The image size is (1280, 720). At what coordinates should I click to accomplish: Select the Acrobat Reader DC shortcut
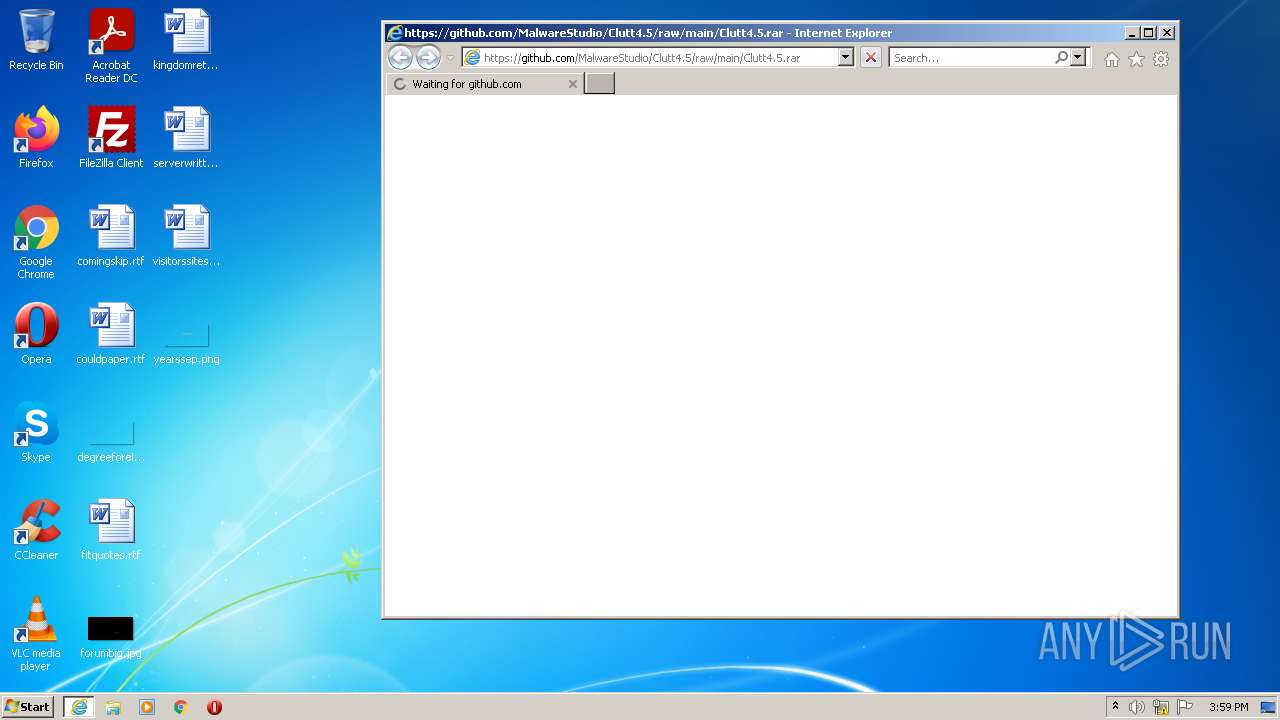(x=111, y=46)
